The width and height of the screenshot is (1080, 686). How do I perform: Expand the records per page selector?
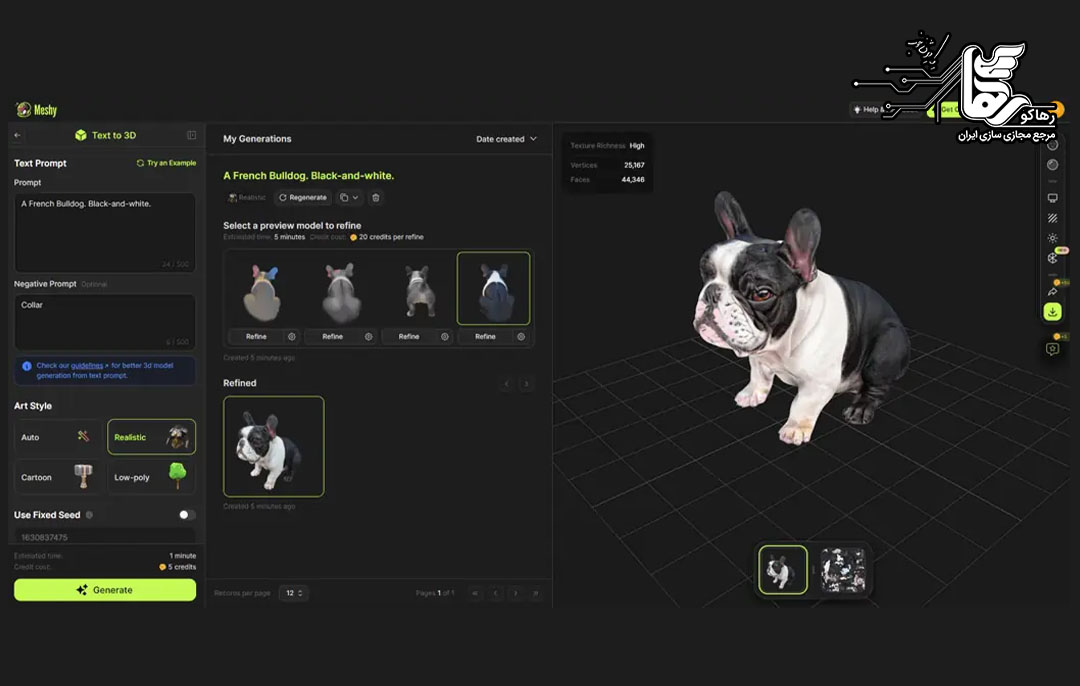click(x=293, y=593)
